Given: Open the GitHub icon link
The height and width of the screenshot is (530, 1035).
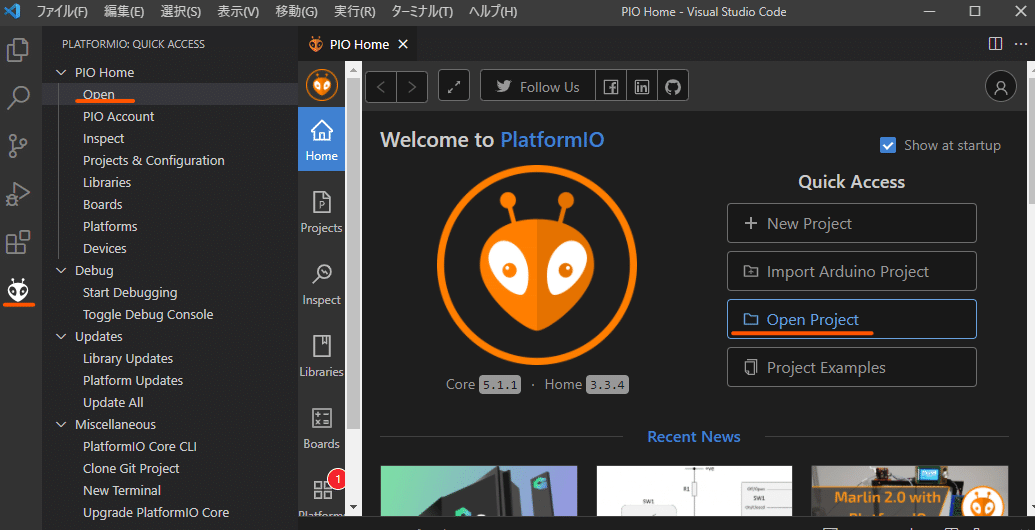Looking at the screenshot, I should click(x=673, y=86).
